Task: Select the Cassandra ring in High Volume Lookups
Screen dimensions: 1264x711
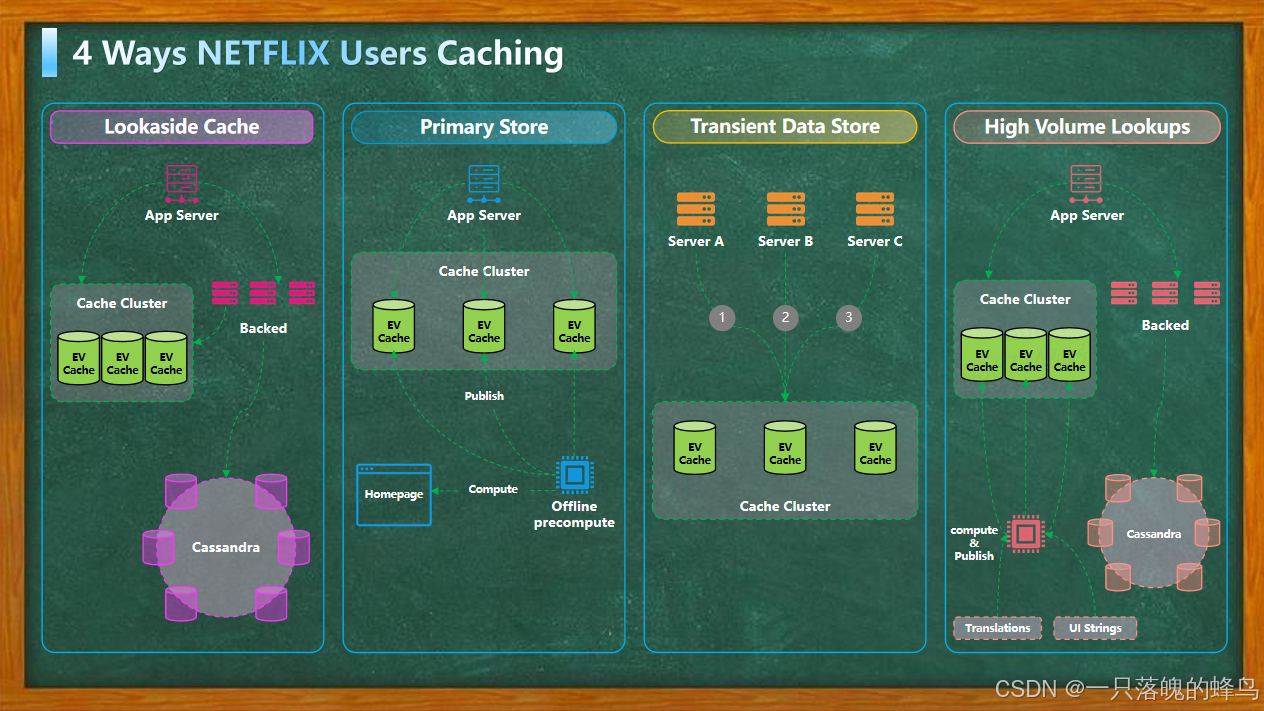Action: tap(1153, 534)
